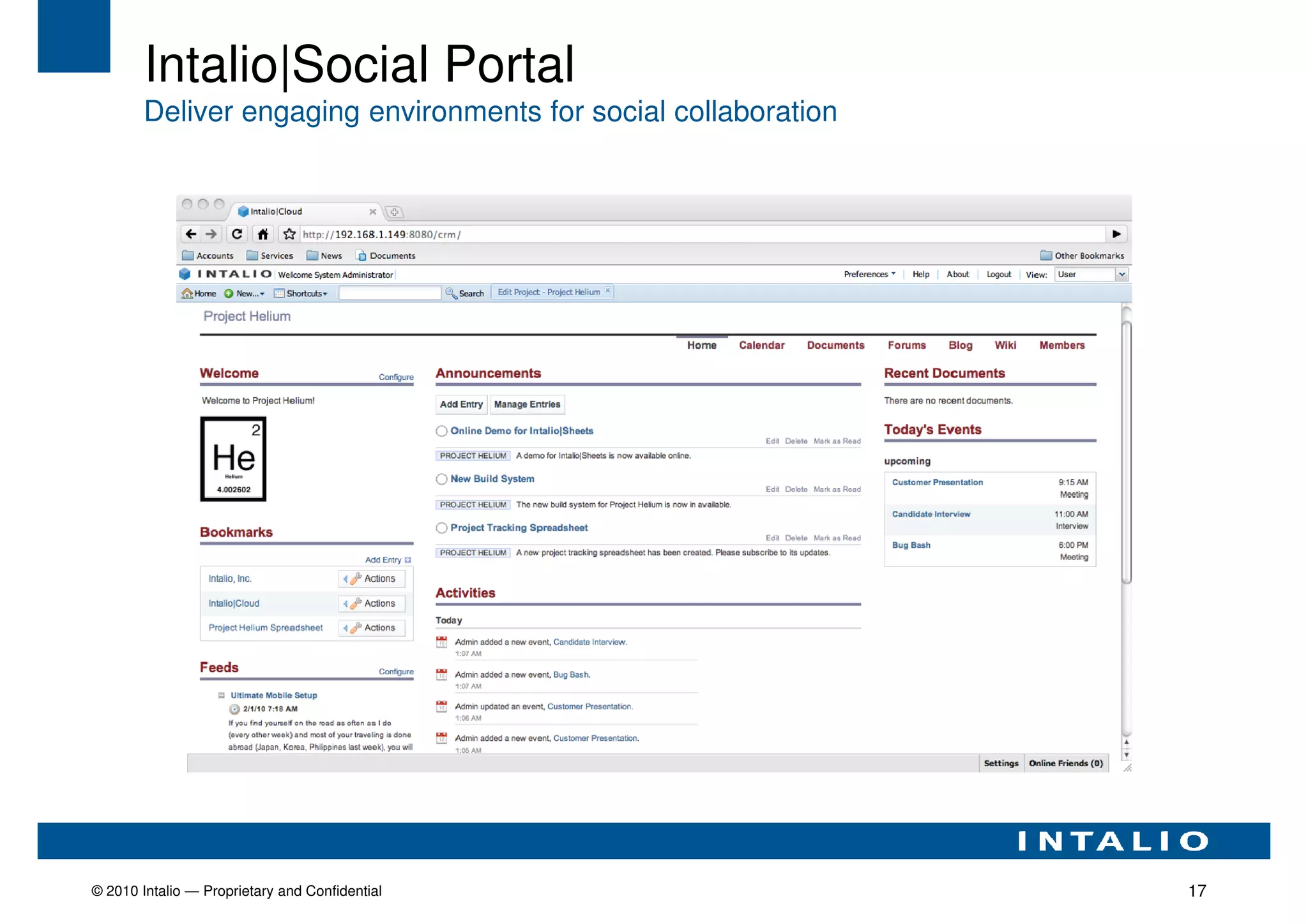Open the Accounts bookmark folder
The height and width of the screenshot is (924, 1308).
coord(208,255)
